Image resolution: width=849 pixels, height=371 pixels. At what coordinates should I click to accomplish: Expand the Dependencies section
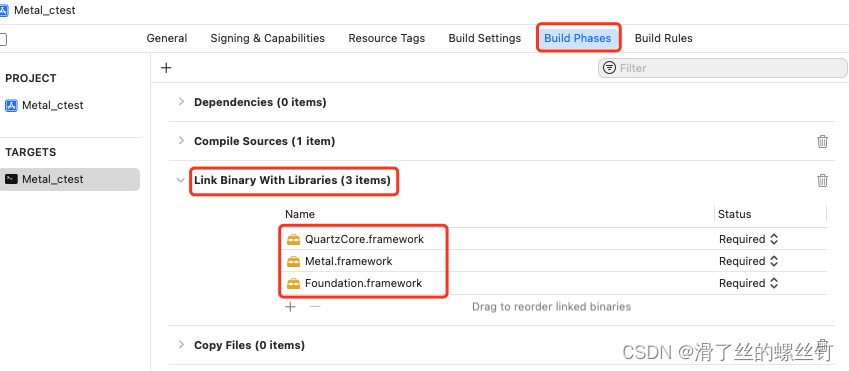click(x=181, y=102)
